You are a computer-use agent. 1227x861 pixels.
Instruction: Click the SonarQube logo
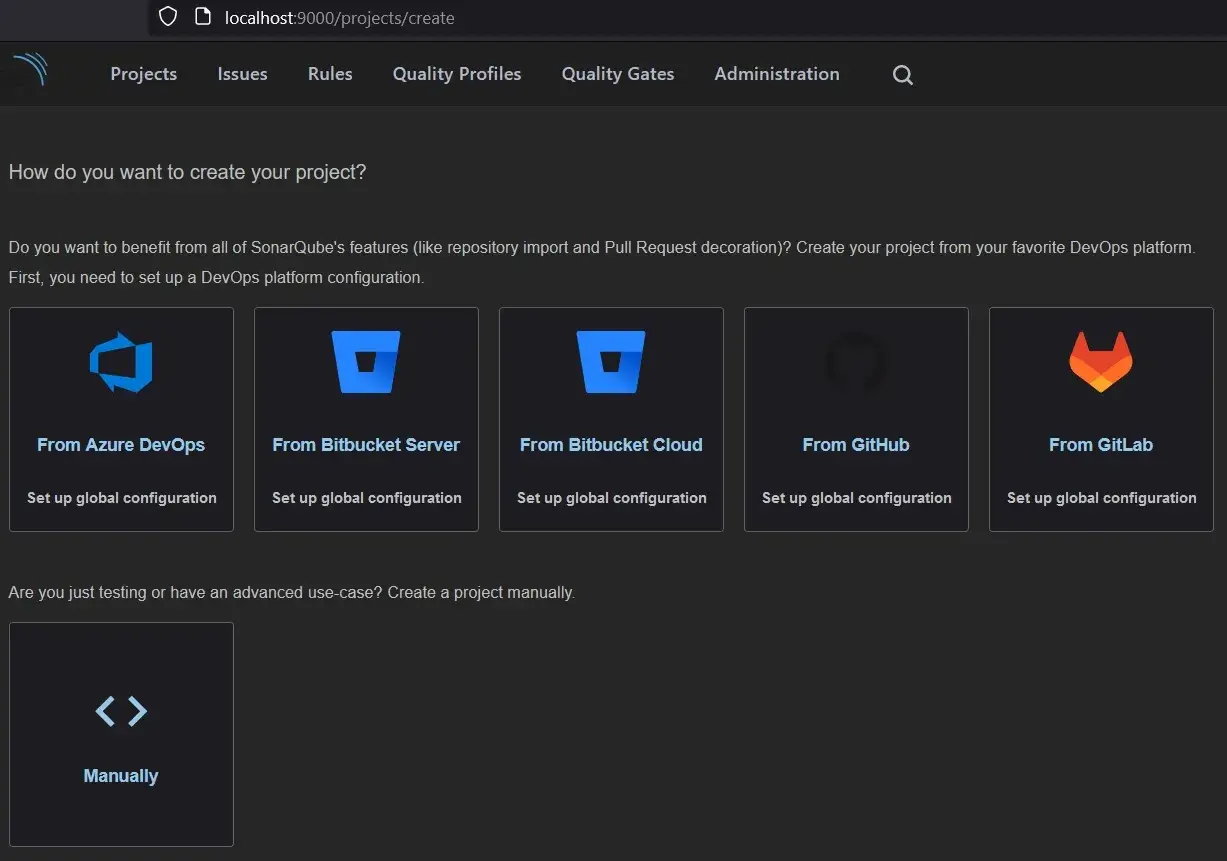29,70
